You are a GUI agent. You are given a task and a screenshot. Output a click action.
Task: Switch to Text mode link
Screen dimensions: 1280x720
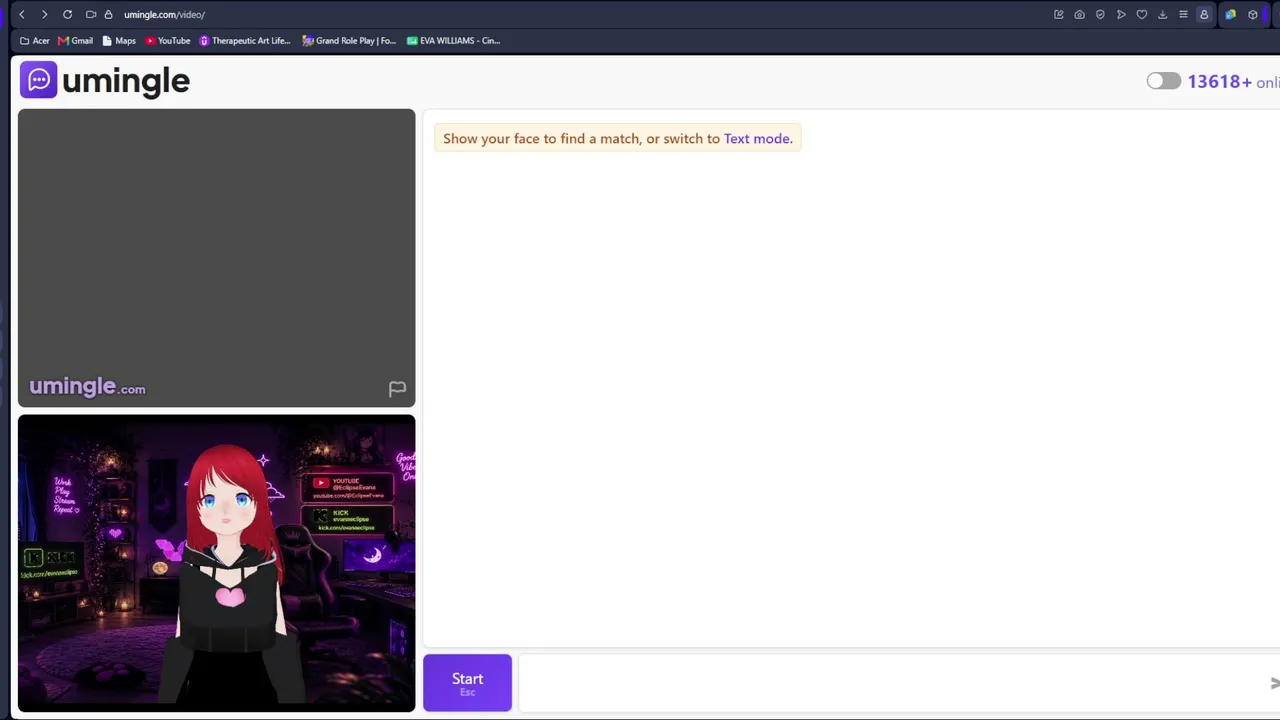coord(756,139)
